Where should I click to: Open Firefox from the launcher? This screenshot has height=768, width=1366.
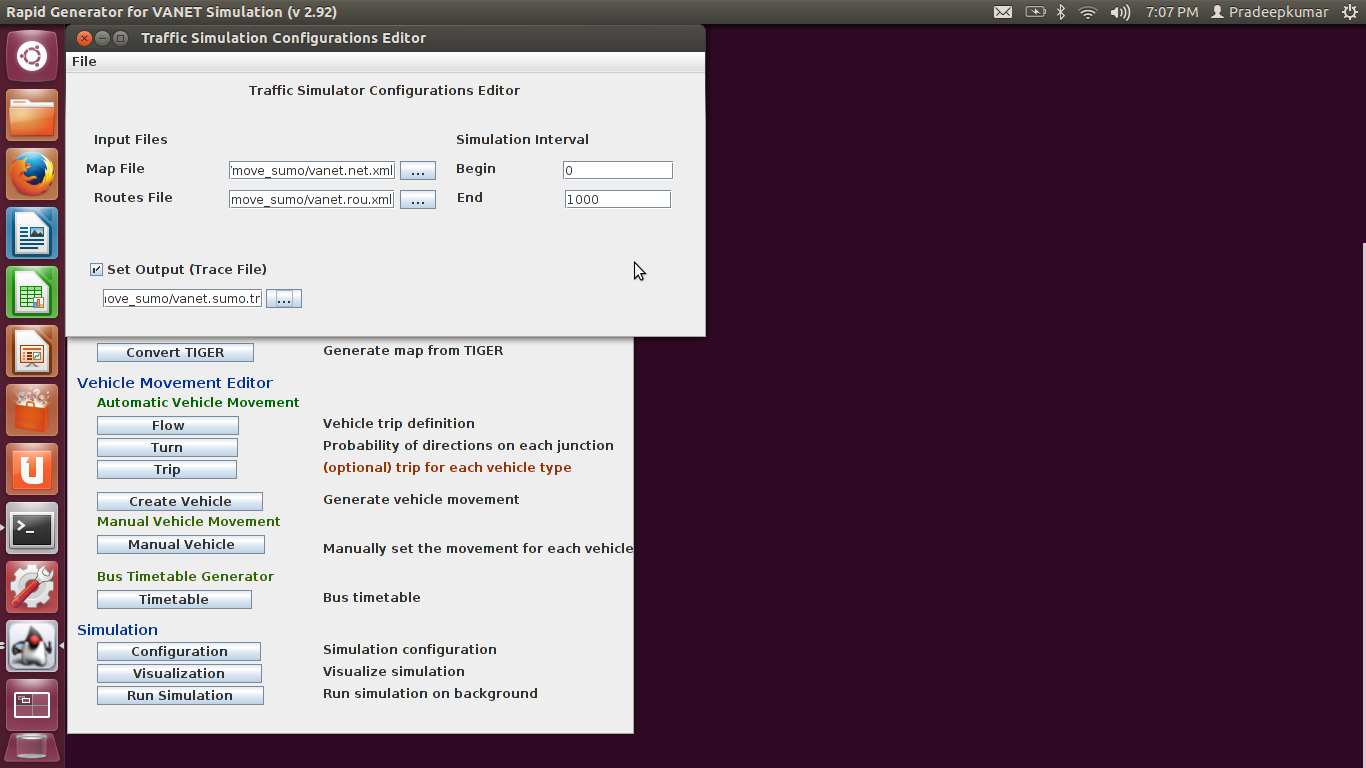click(32, 175)
